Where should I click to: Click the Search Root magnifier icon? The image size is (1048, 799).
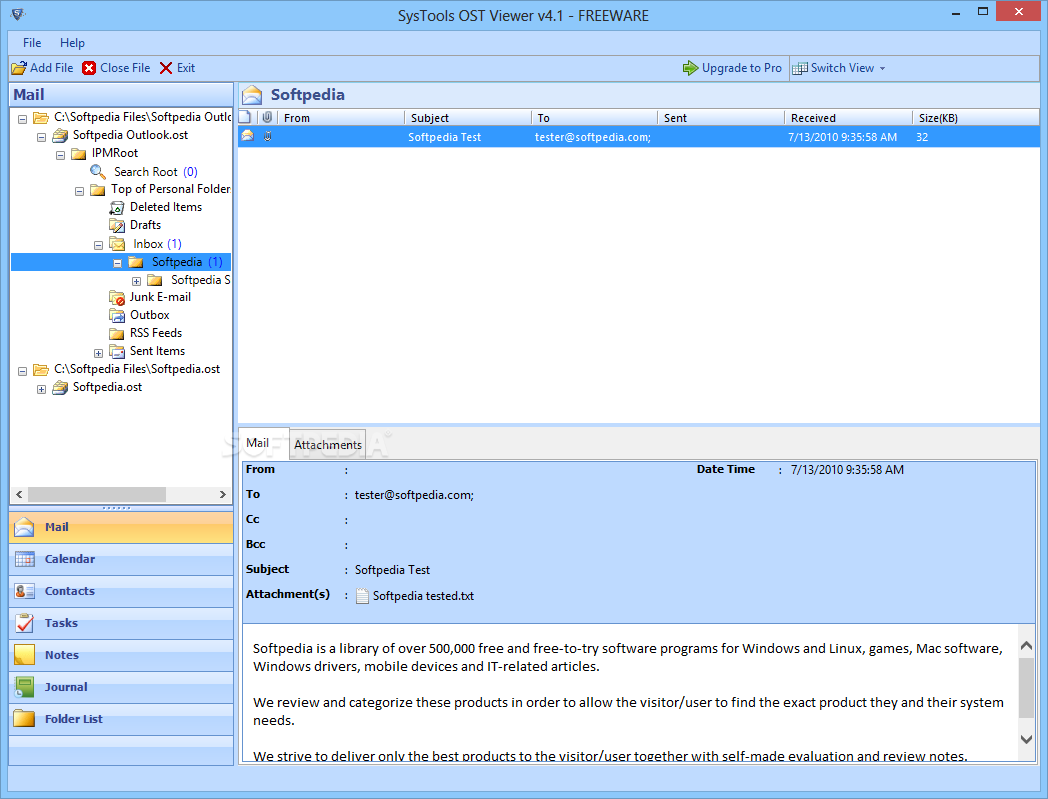pos(98,172)
